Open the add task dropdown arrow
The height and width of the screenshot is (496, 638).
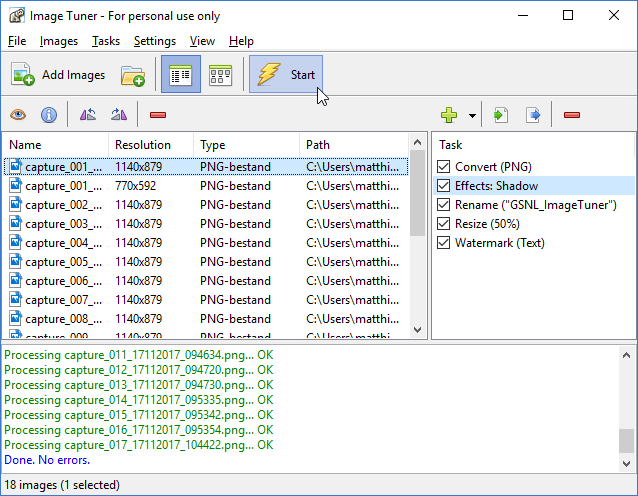[472, 116]
